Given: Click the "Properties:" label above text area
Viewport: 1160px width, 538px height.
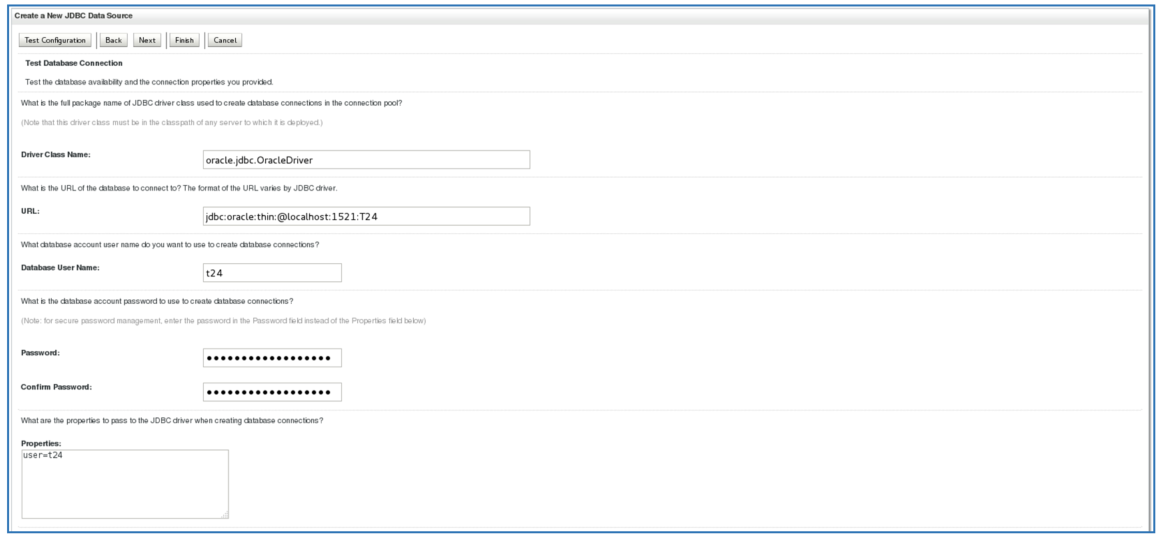Looking at the screenshot, I should click(x=41, y=442).
